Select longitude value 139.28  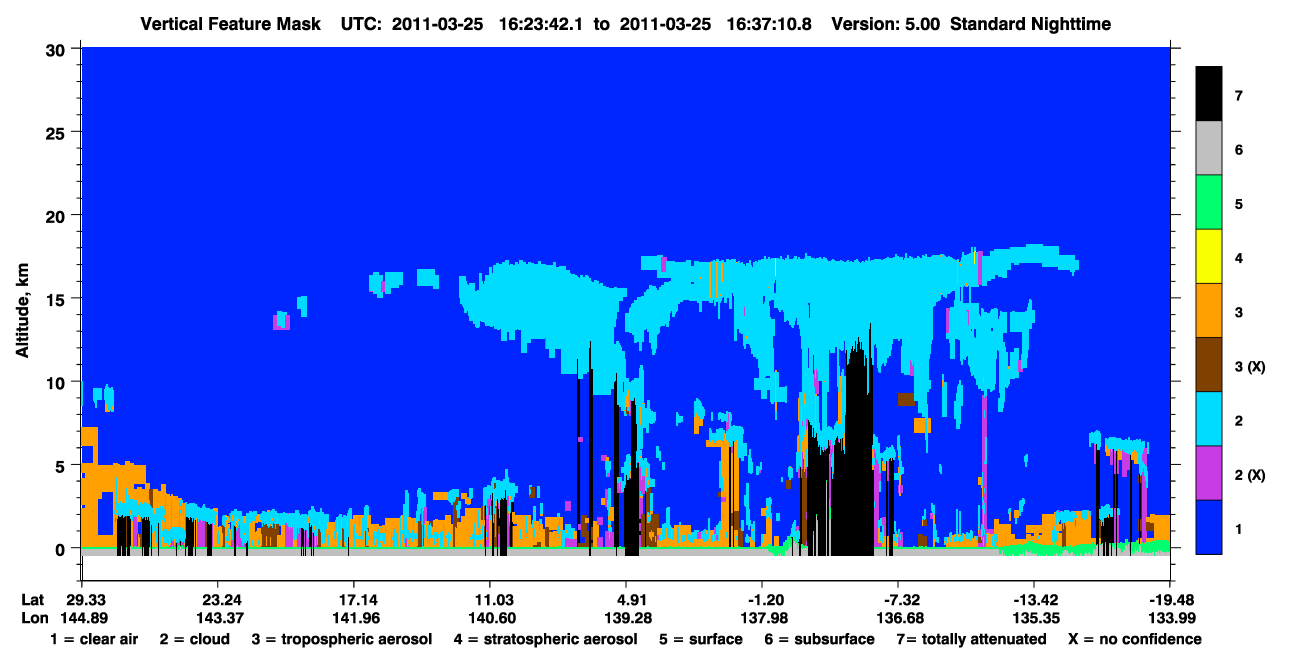tap(626, 617)
